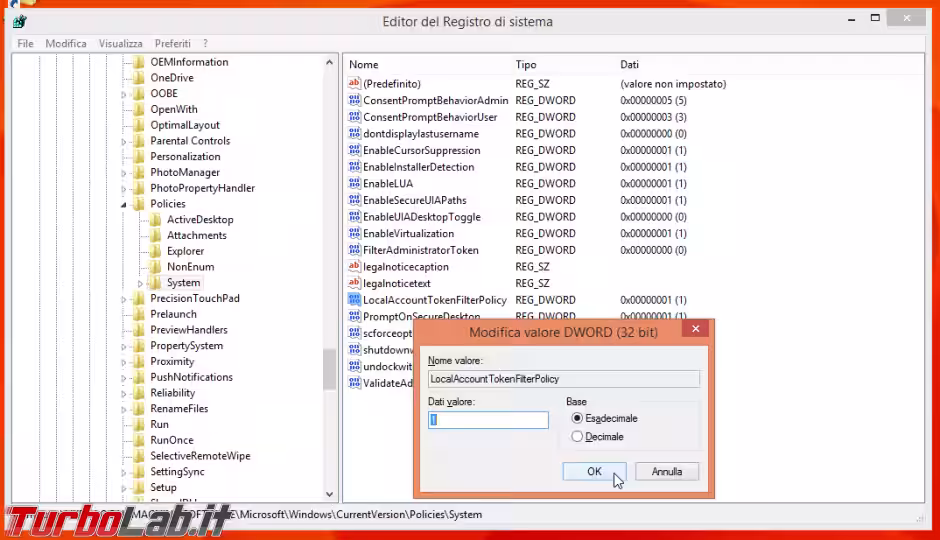Click the (Predefinito) string value icon

(x=354, y=84)
